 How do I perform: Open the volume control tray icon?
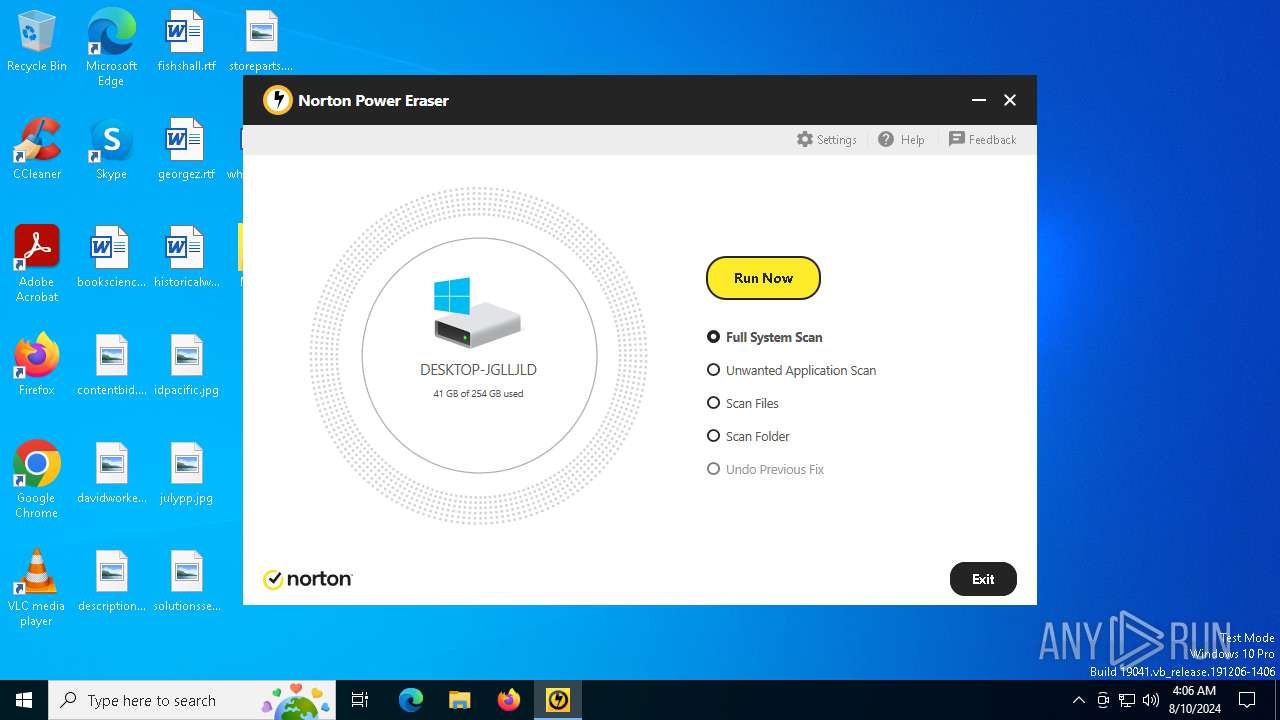[1151, 700]
